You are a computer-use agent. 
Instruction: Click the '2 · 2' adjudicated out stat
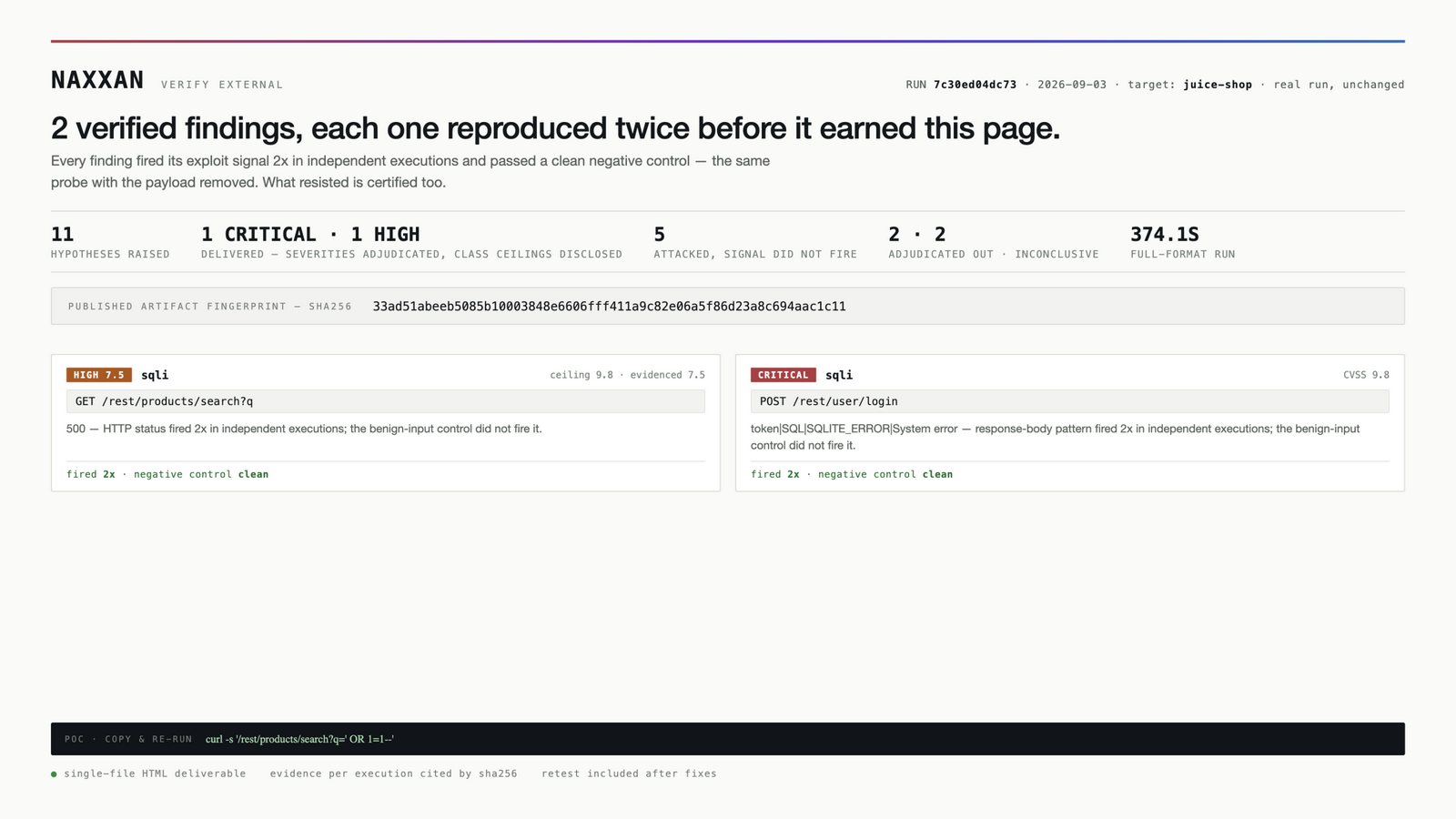[994, 242]
